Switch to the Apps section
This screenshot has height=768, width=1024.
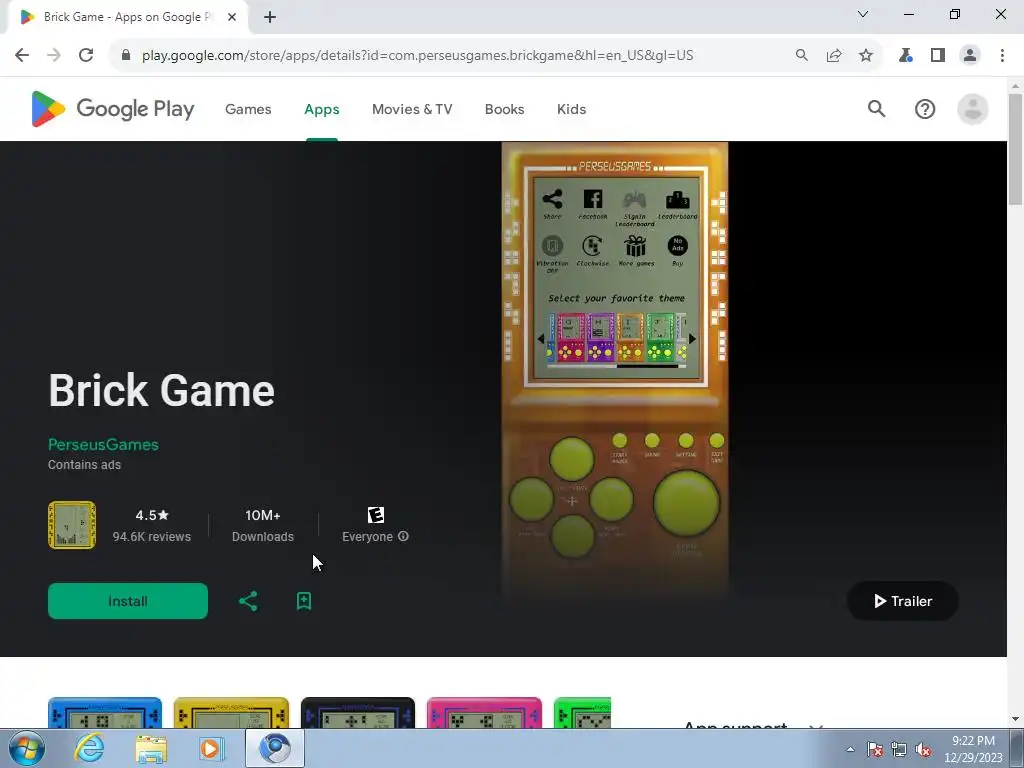(322, 109)
